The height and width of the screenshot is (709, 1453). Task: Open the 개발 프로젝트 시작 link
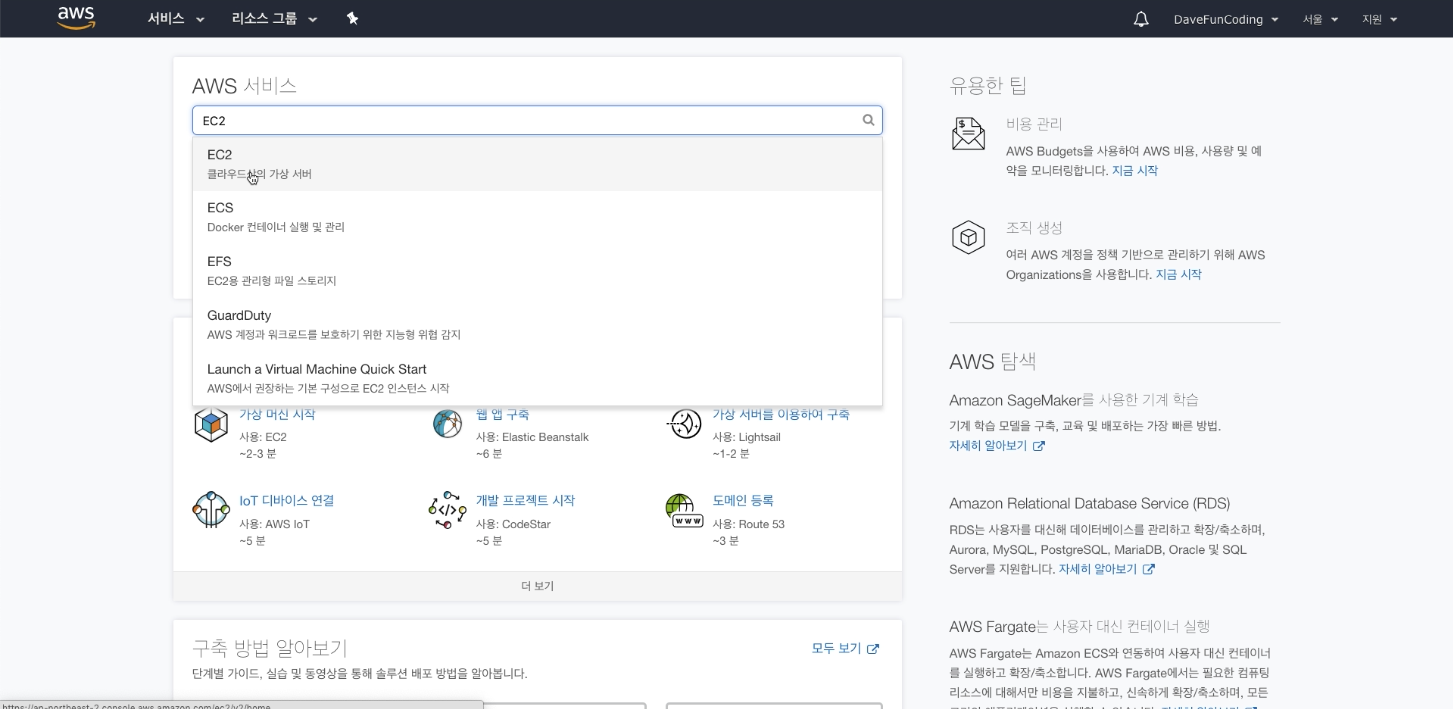(x=525, y=501)
